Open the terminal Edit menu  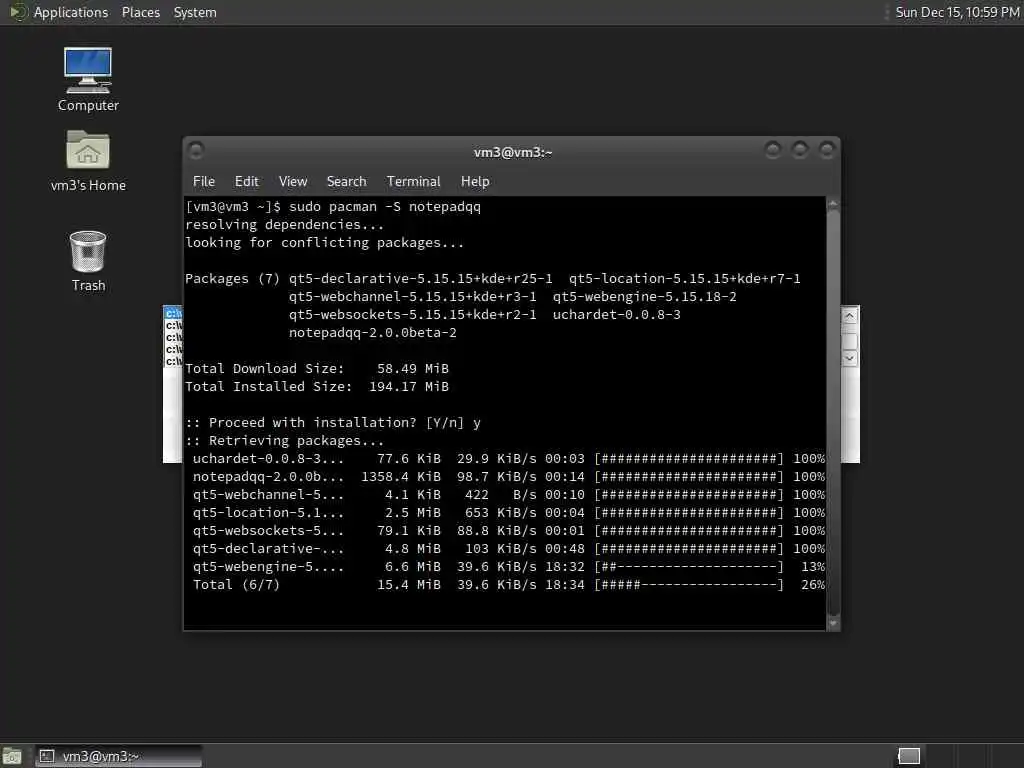247,182
